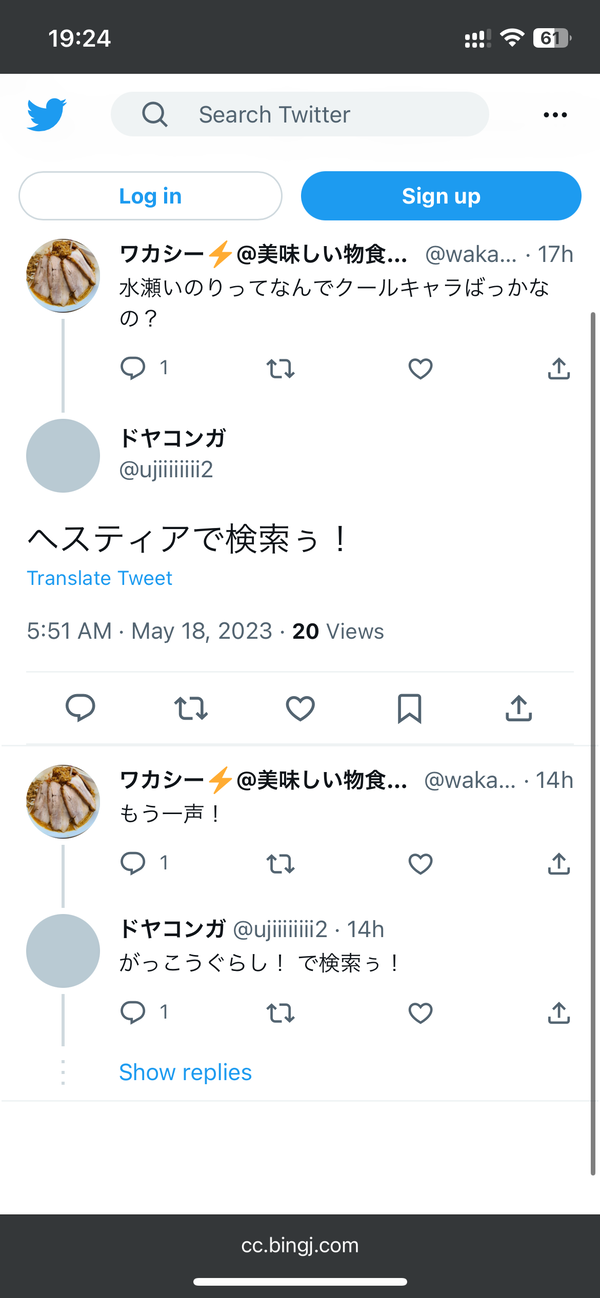
Task: Like the main ヘスティア tweet
Action: [x=300, y=708]
